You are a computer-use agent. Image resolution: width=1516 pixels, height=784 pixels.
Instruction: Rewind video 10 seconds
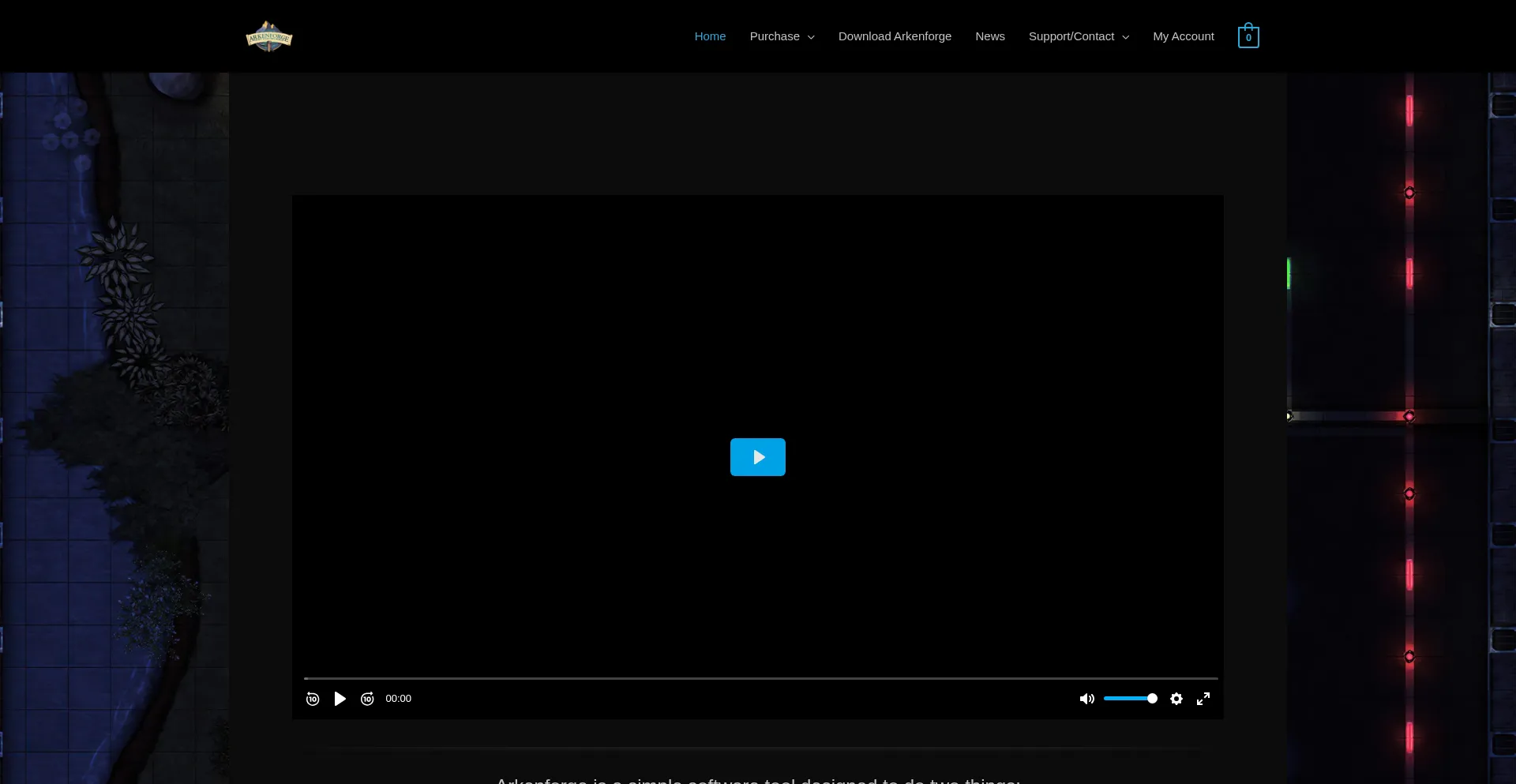tap(313, 699)
